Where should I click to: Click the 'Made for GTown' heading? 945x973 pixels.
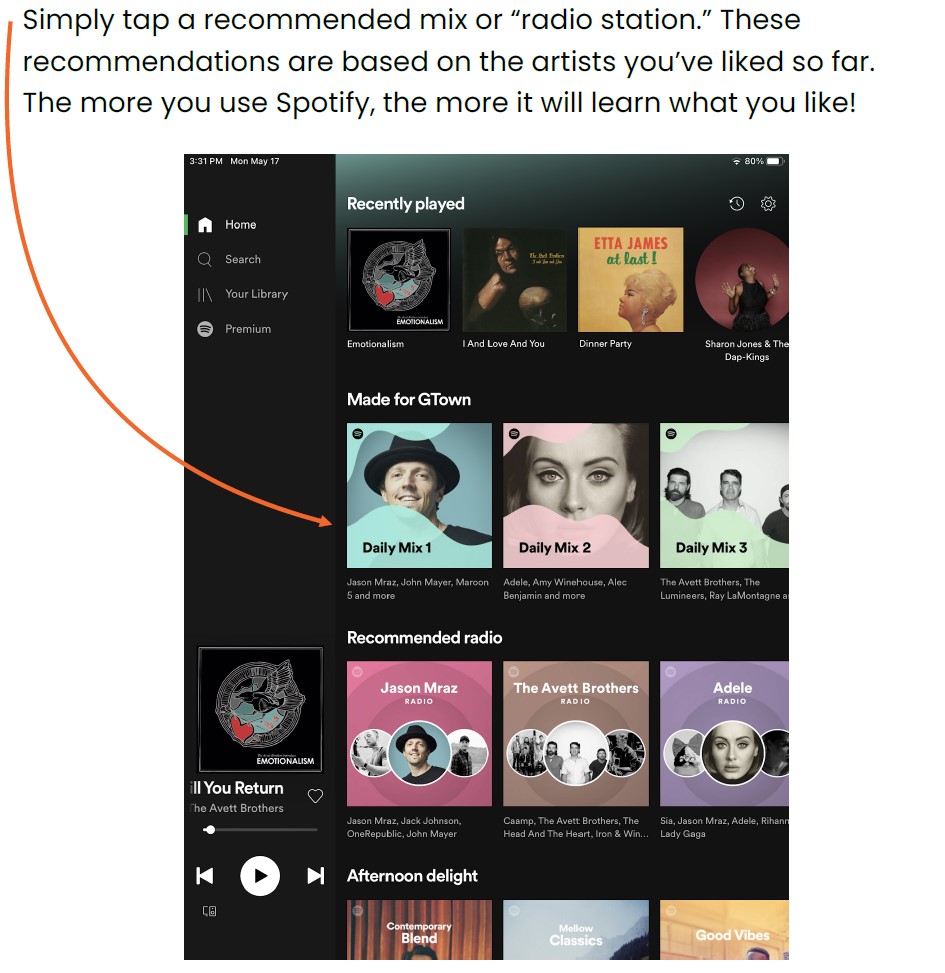point(409,400)
